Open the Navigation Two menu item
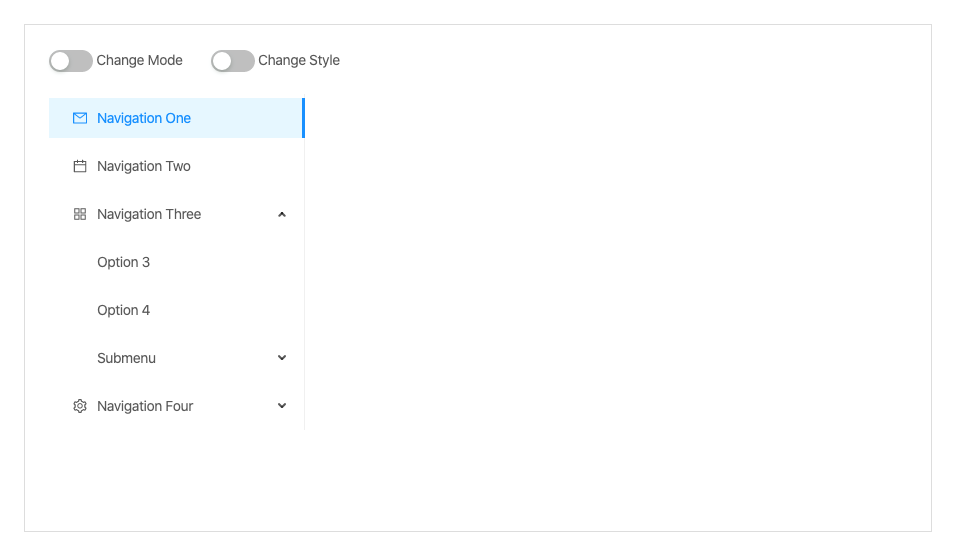This screenshot has height=556, width=956. [x=144, y=166]
